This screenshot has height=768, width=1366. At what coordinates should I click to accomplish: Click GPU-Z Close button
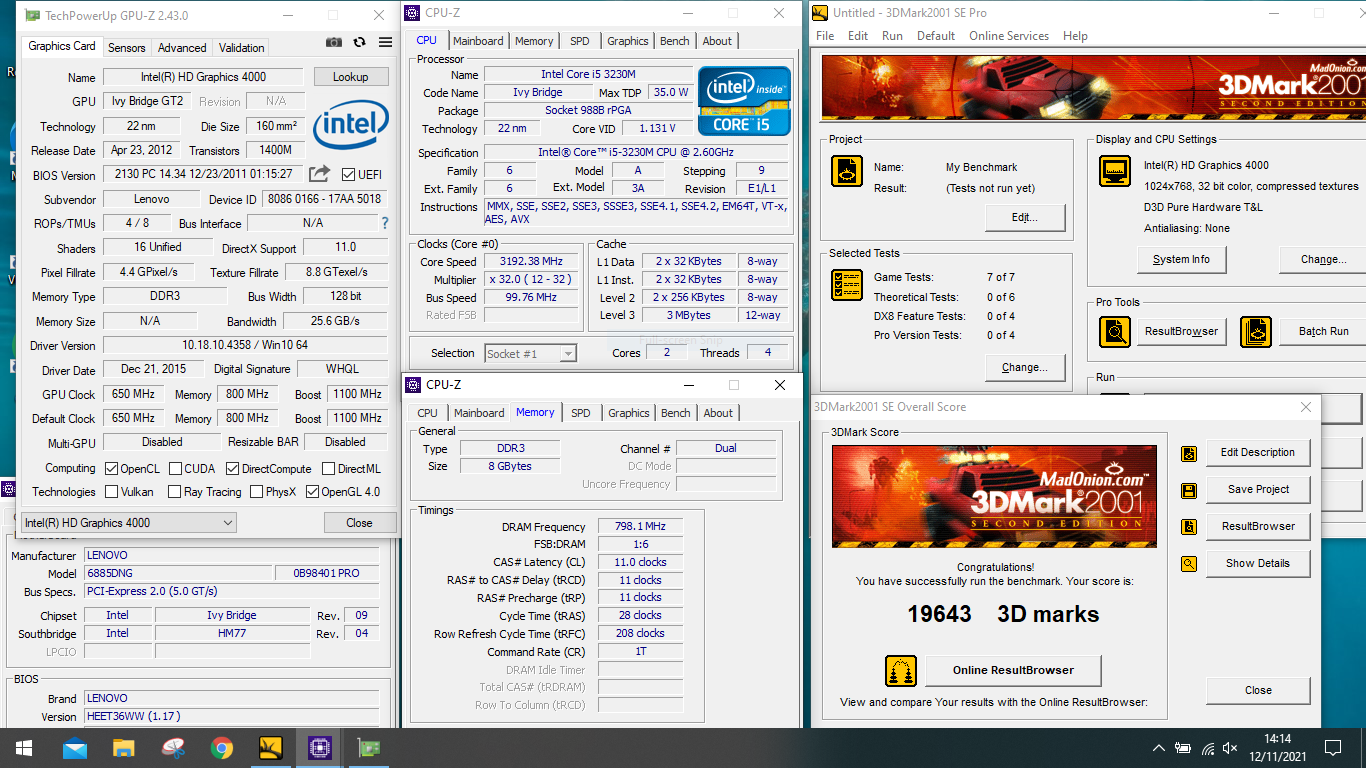coord(359,523)
